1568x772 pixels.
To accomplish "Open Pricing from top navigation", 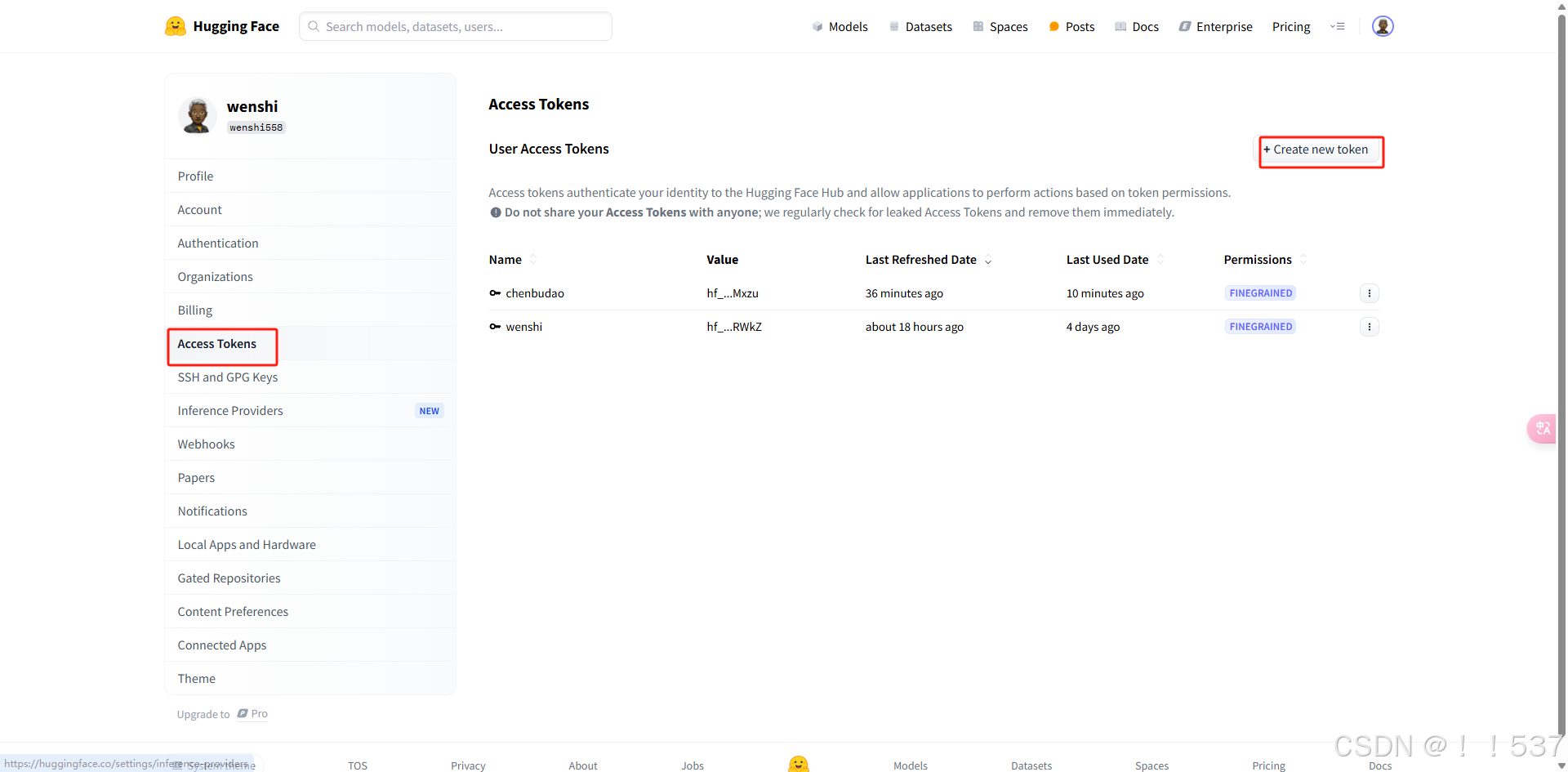I will (x=1291, y=27).
